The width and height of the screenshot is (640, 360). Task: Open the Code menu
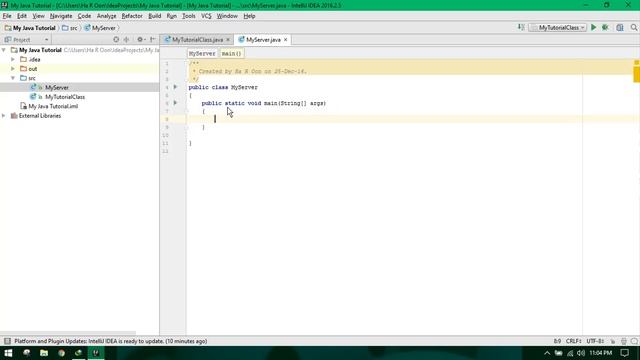[x=84, y=16]
